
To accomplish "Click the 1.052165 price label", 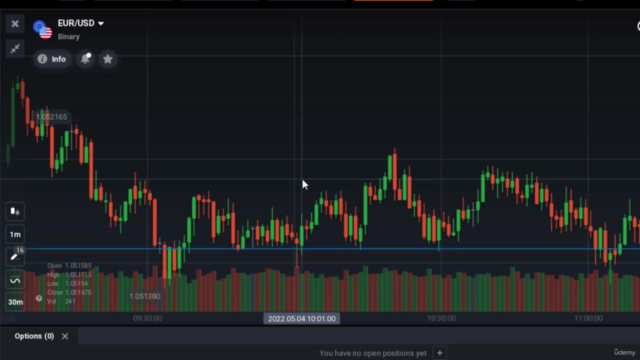I will (x=51, y=117).
